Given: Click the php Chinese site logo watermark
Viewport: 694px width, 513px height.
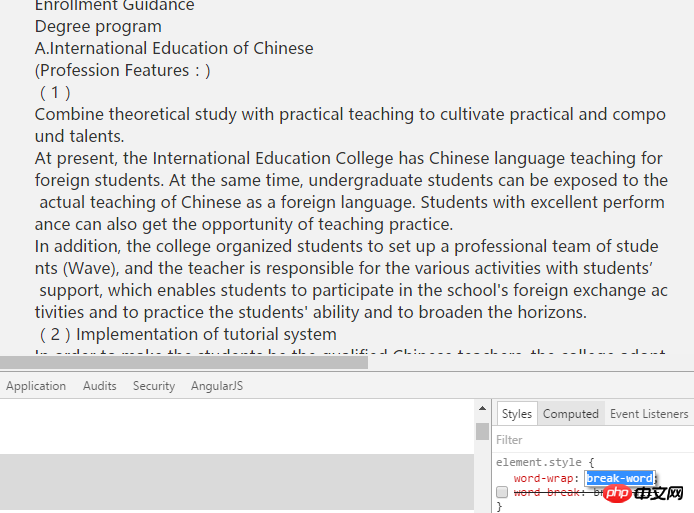Looking at the screenshot, I should (x=644, y=493).
